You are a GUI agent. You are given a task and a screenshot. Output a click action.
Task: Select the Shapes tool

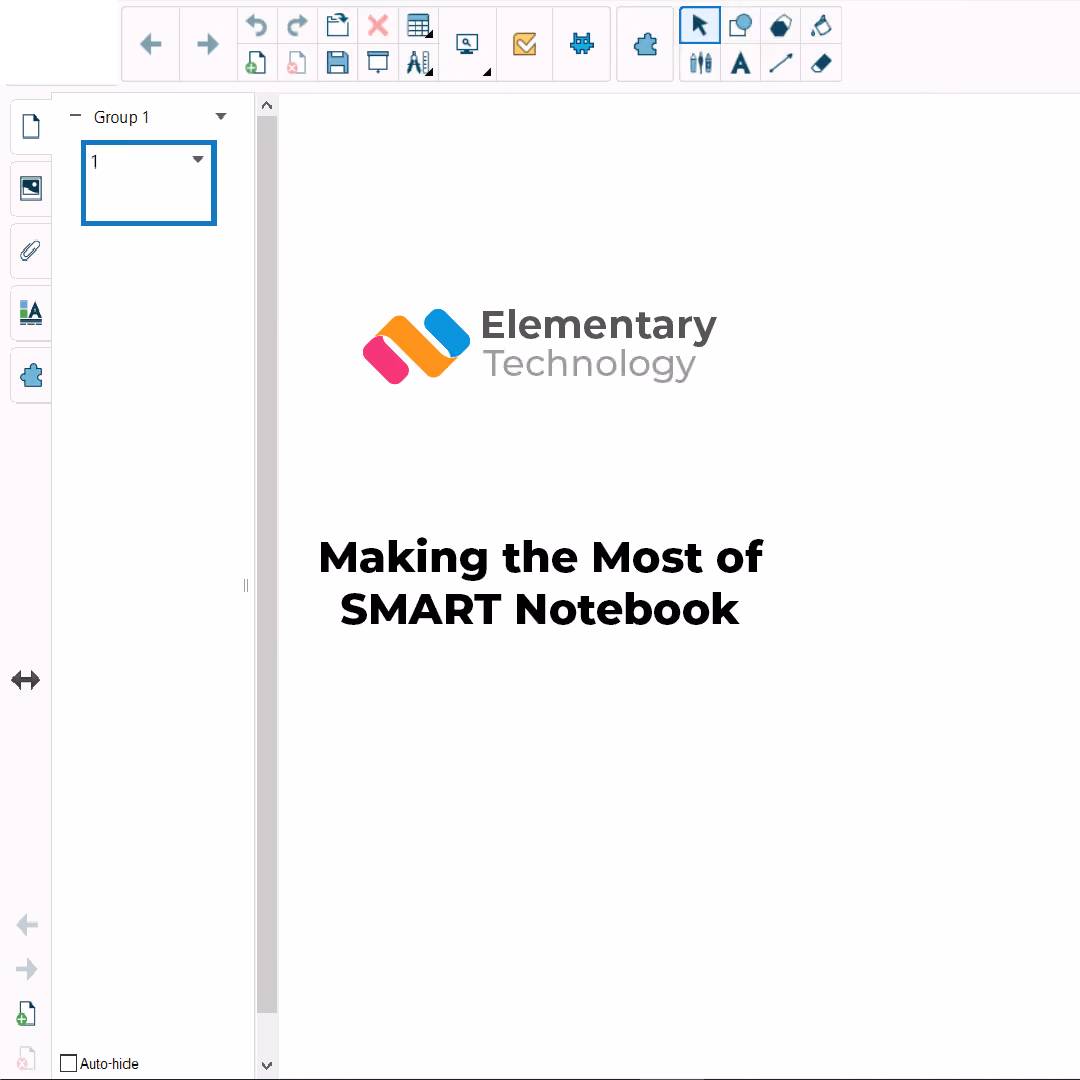point(740,25)
